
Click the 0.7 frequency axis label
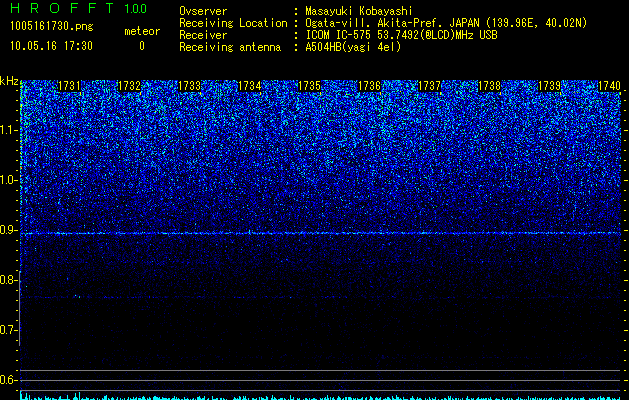tap(8, 330)
